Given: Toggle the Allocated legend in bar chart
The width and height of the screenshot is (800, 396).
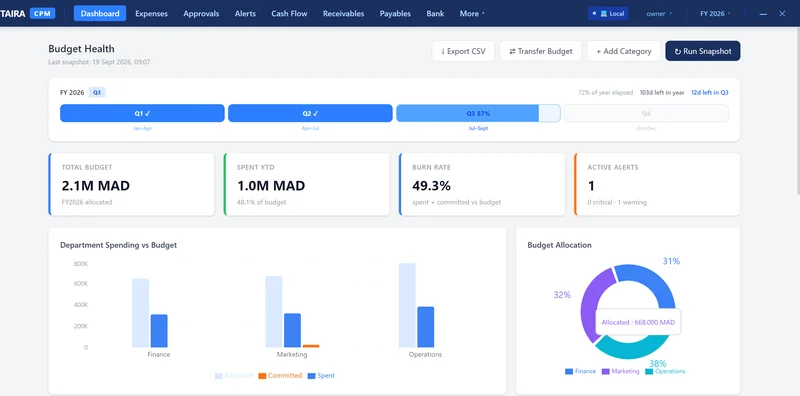Looking at the screenshot, I should 233,376.
